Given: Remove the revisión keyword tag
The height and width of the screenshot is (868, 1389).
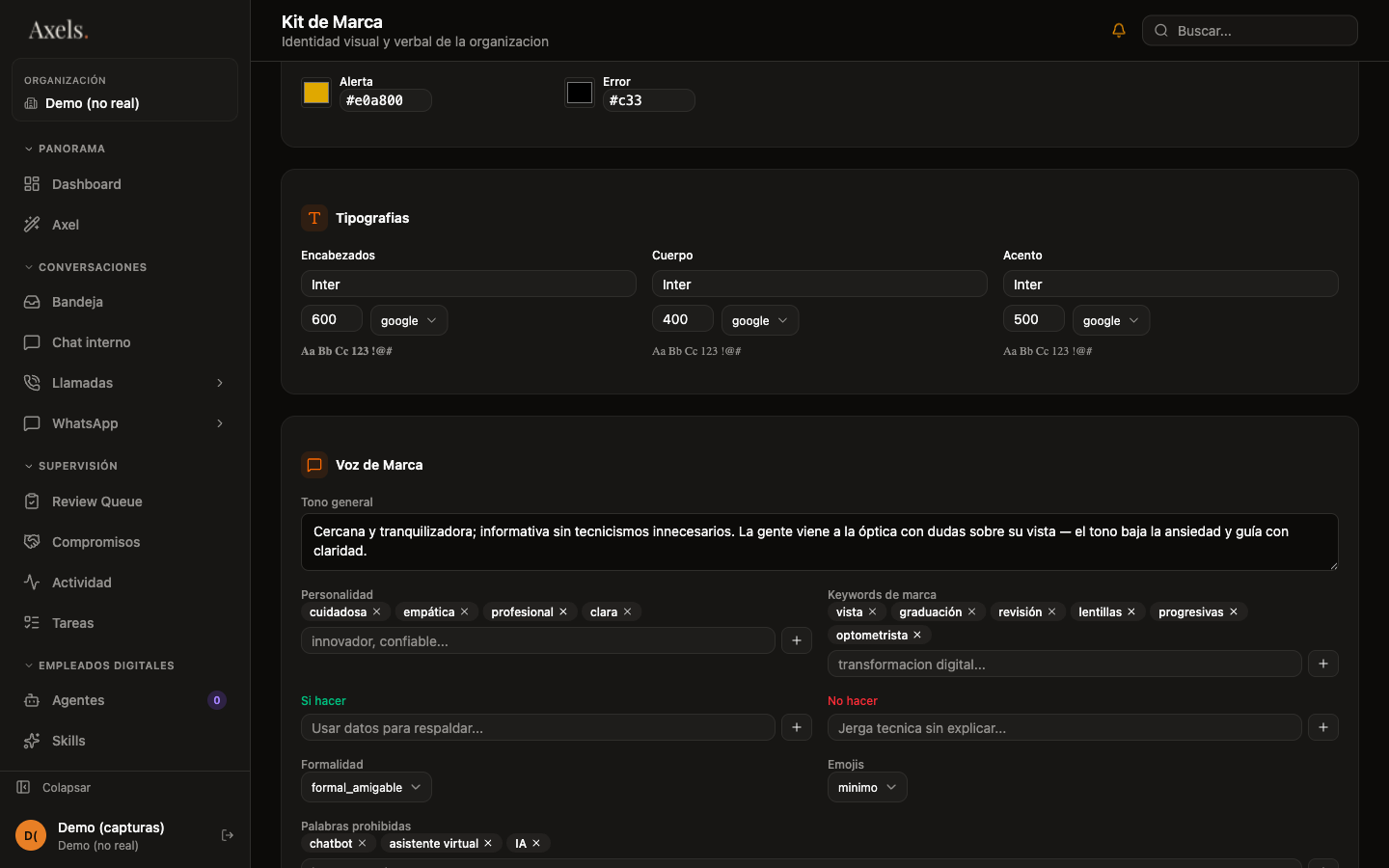Looking at the screenshot, I should point(1051,611).
